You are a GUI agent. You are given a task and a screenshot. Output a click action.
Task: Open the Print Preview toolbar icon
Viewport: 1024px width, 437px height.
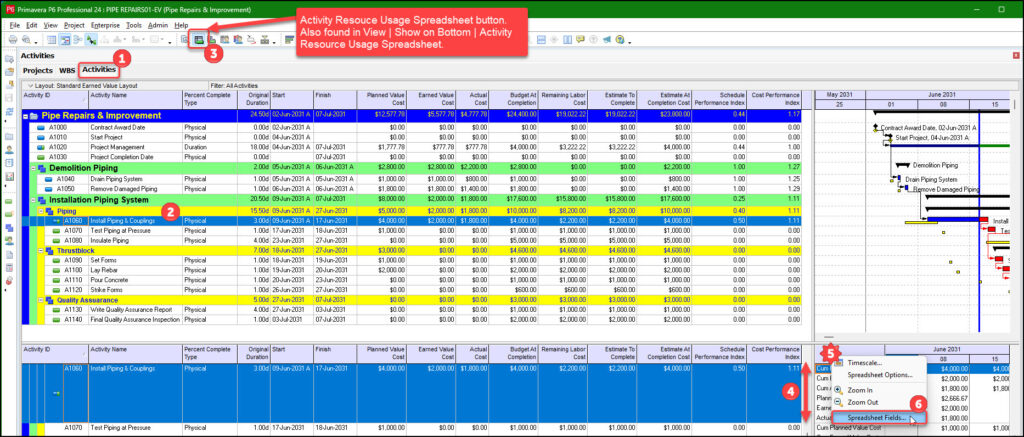(26, 39)
